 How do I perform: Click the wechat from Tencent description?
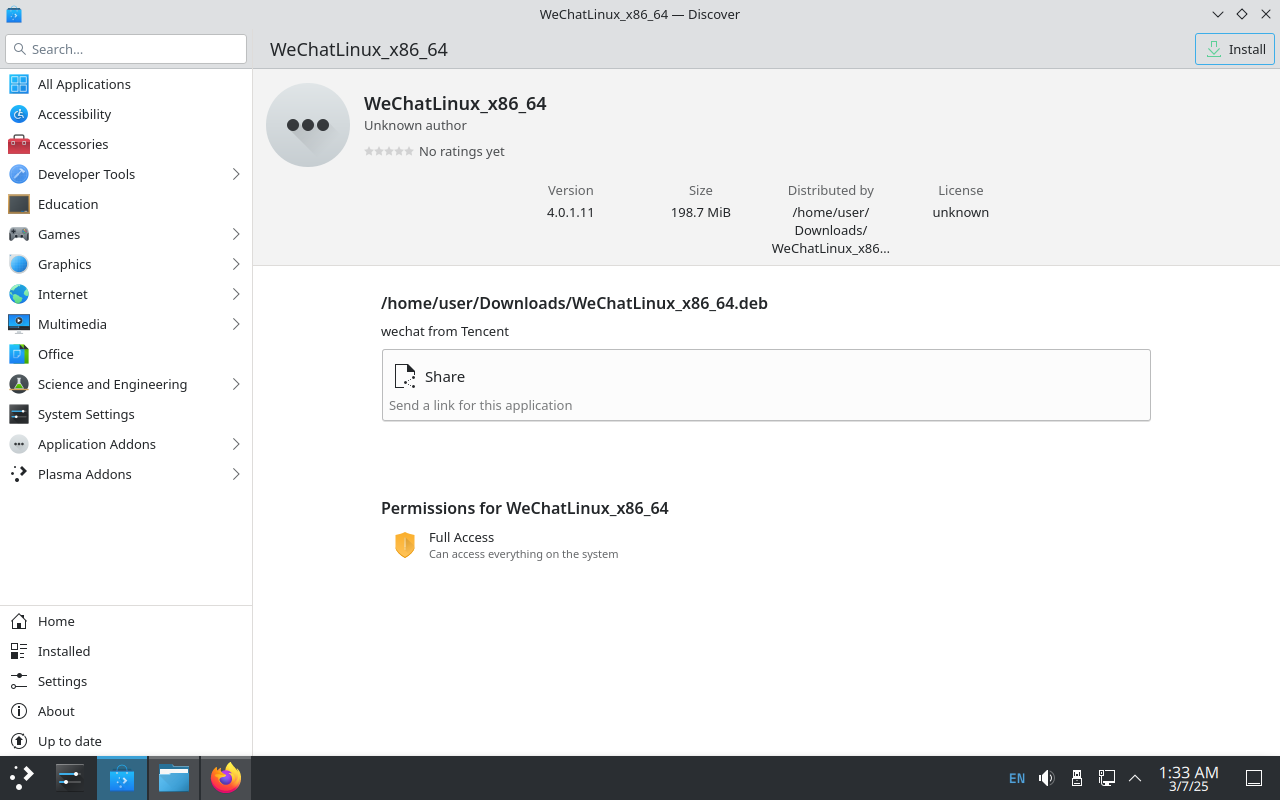pyautogui.click(x=445, y=331)
